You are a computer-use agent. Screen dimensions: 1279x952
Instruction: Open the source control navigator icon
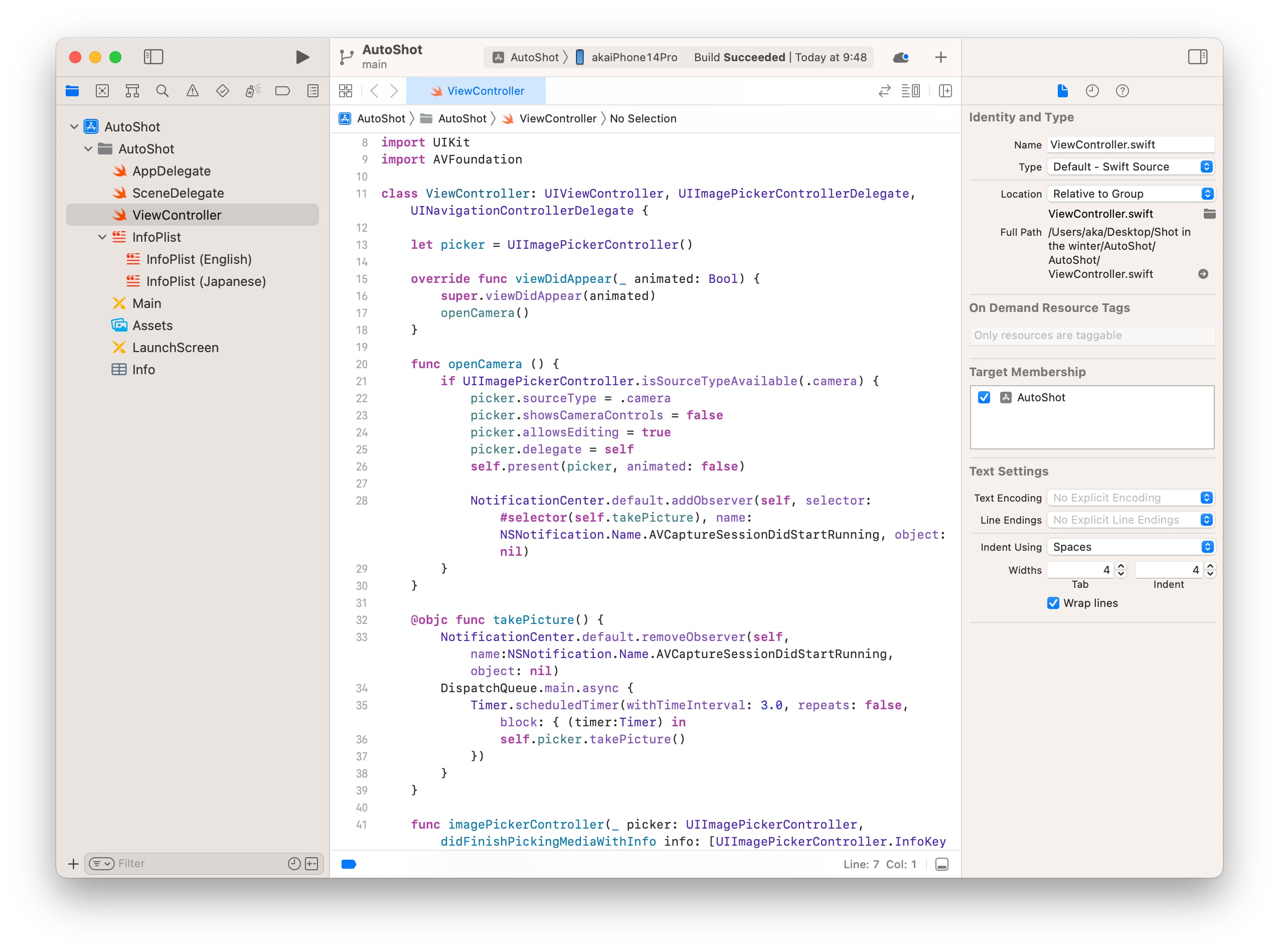click(x=102, y=90)
